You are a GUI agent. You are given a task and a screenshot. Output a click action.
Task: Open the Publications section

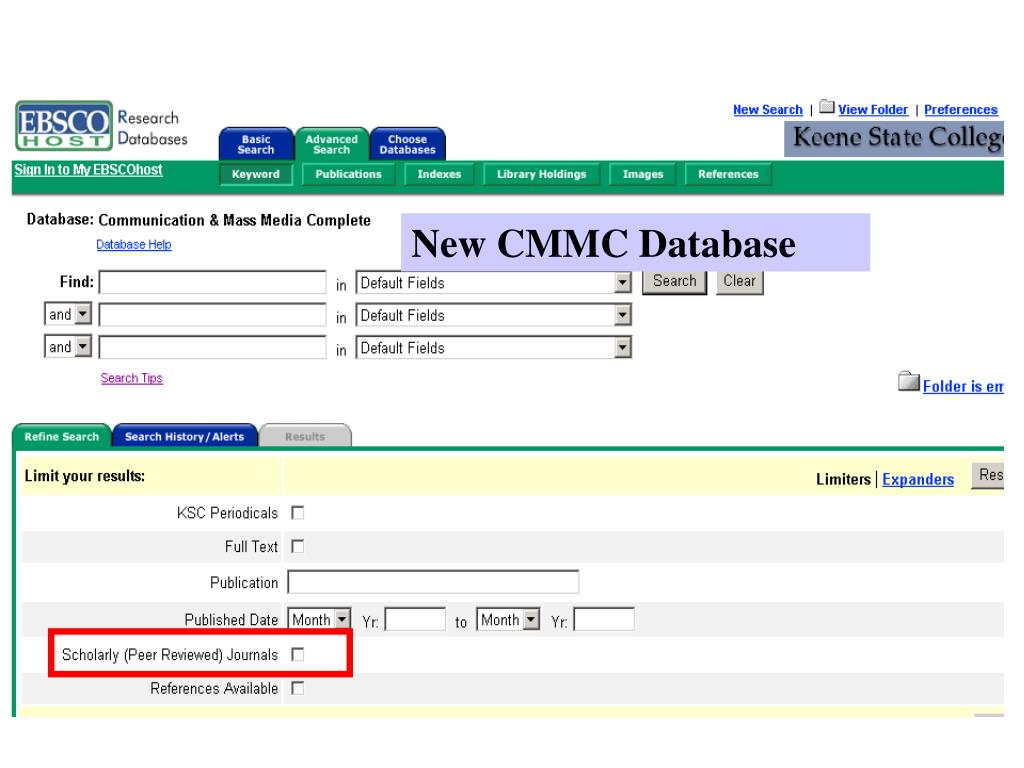pos(349,174)
